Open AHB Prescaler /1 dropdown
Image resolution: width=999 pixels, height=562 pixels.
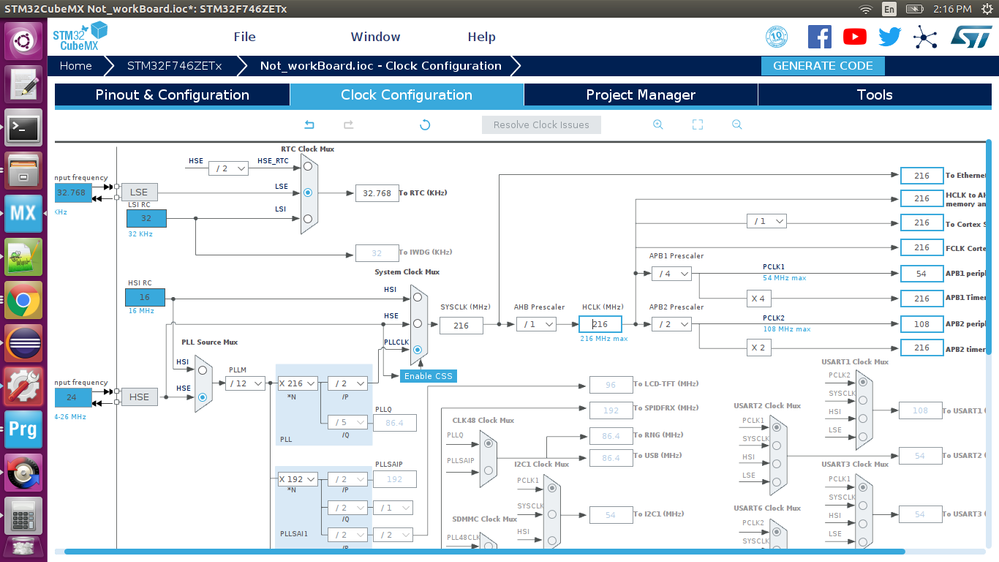[x=536, y=324]
